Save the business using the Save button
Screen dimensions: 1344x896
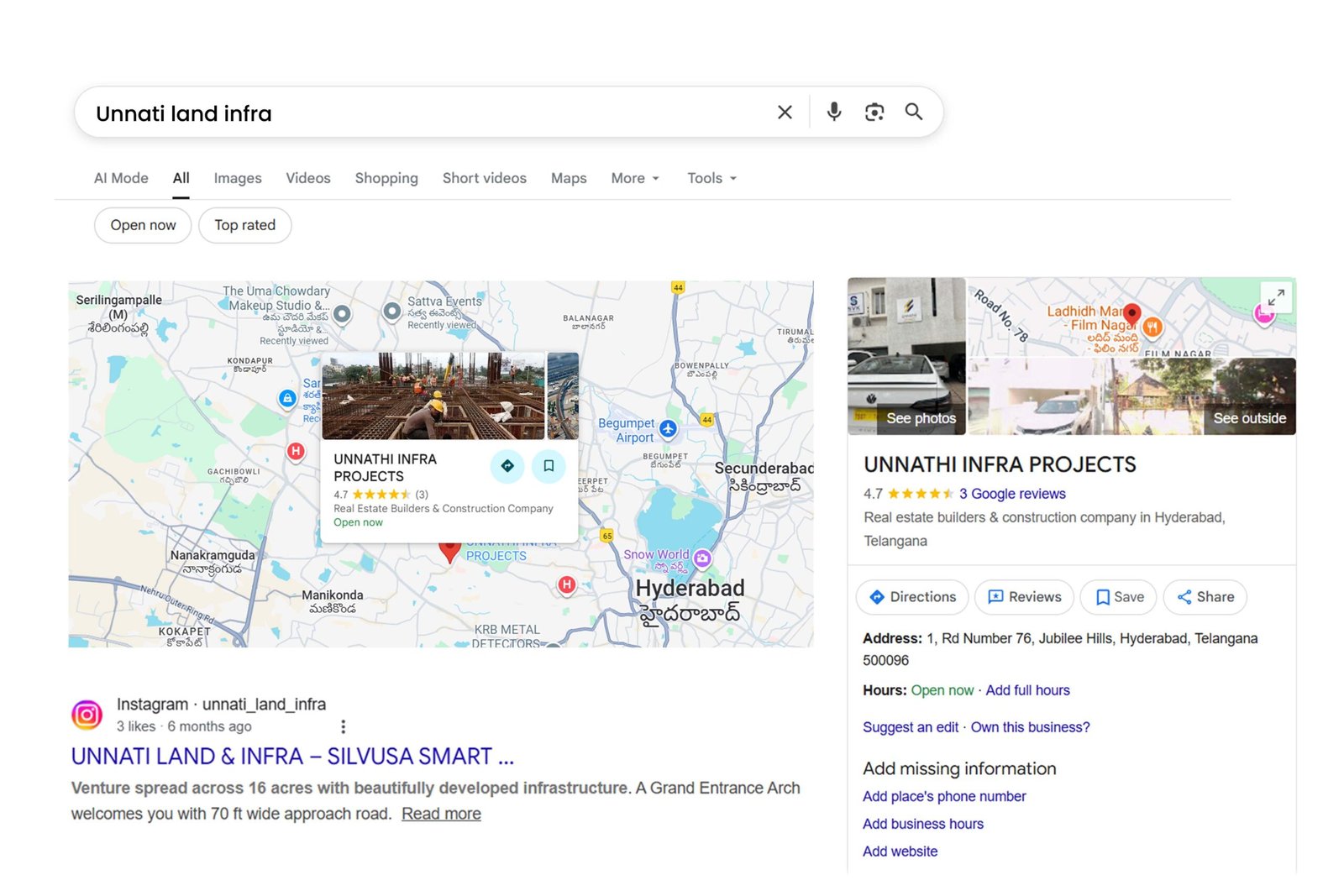click(x=1118, y=597)
